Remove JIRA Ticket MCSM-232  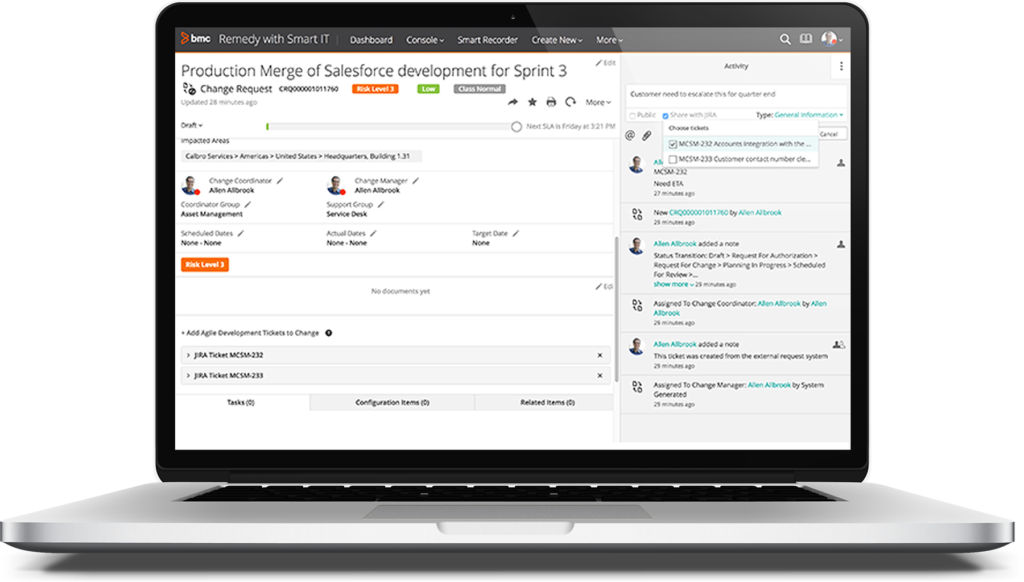point(600,355)
